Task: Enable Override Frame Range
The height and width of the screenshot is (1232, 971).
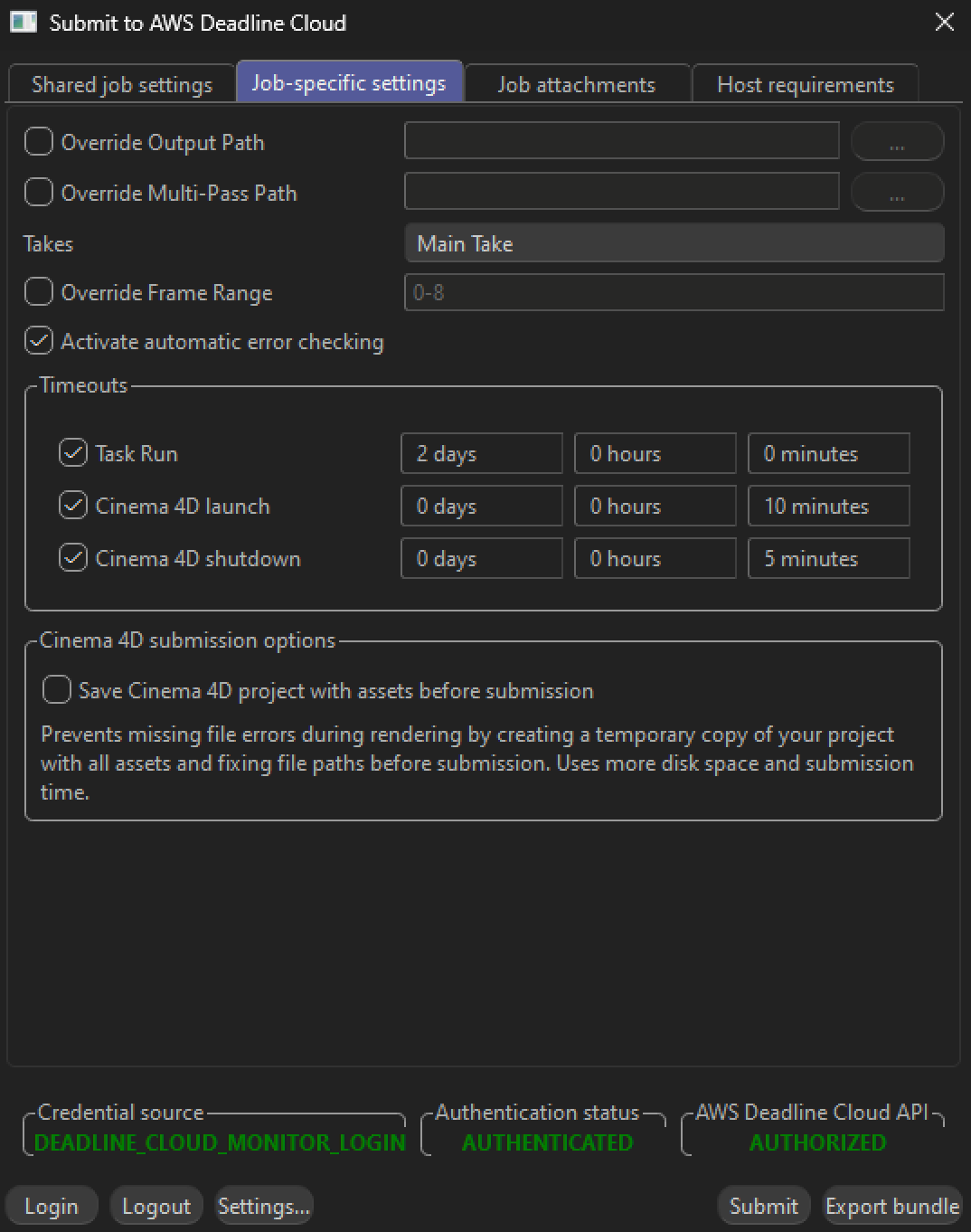Action: click(x=38, y=291)
